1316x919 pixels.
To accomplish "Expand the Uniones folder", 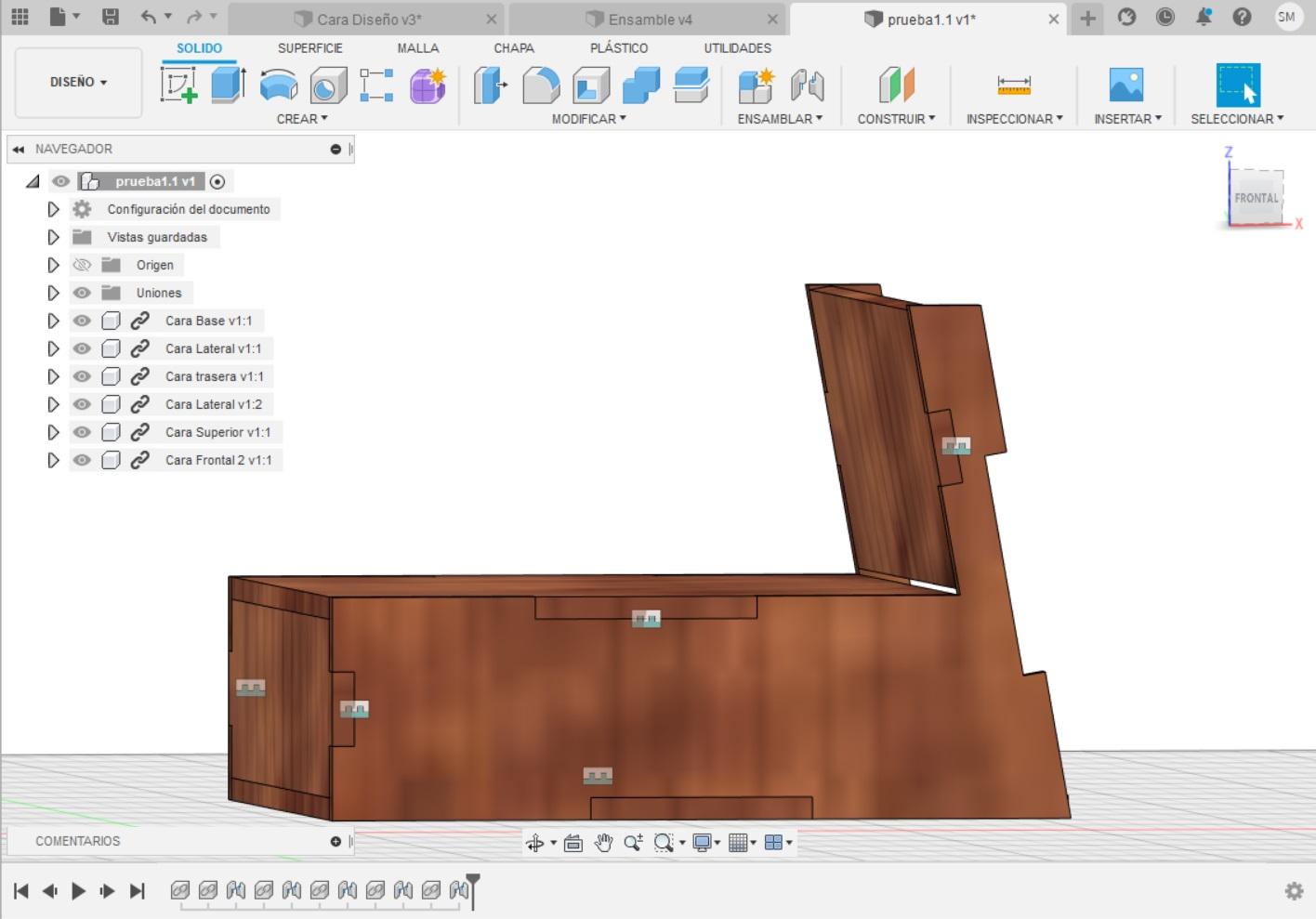I will coord(53,293).
